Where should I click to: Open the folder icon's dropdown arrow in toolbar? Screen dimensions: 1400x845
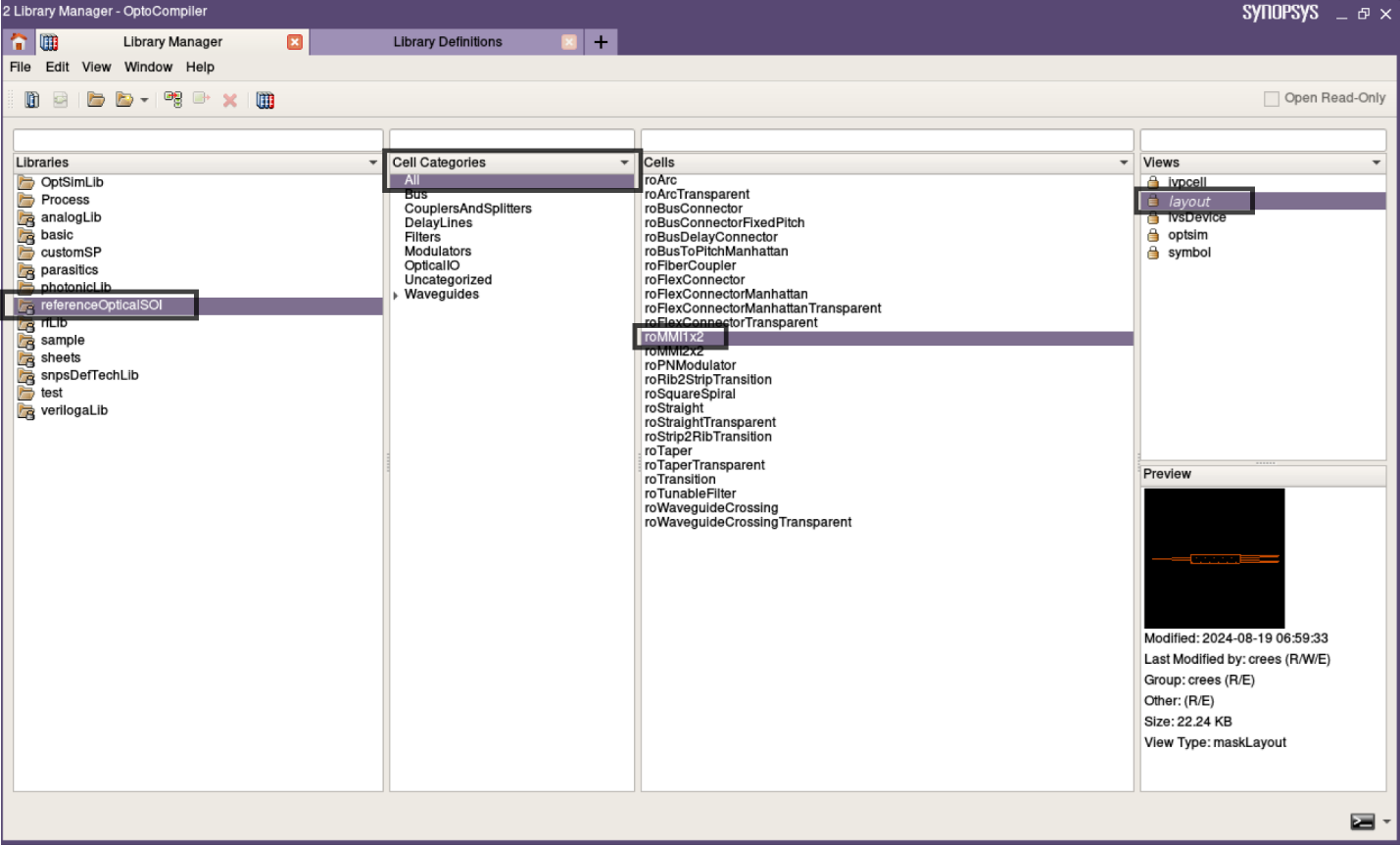[144, 100]
